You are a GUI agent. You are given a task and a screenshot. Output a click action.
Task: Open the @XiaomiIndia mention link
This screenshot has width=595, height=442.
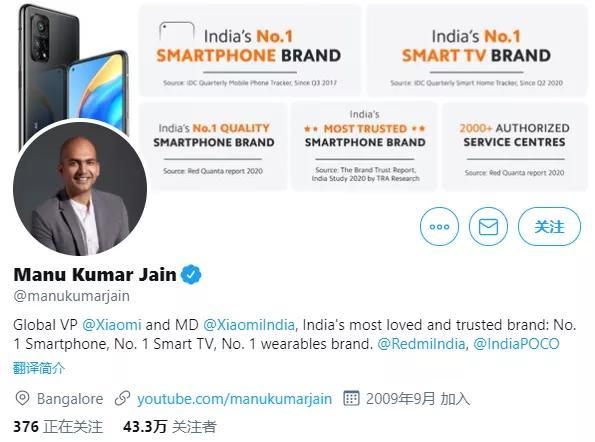249,325
